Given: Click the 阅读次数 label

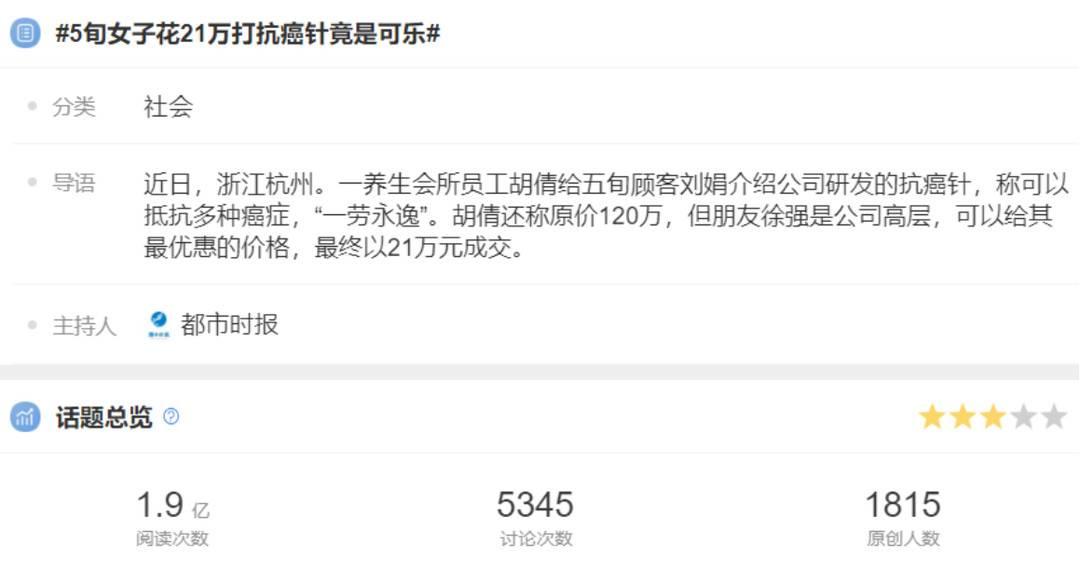Looking at the screenshot, I should point(172,538).
